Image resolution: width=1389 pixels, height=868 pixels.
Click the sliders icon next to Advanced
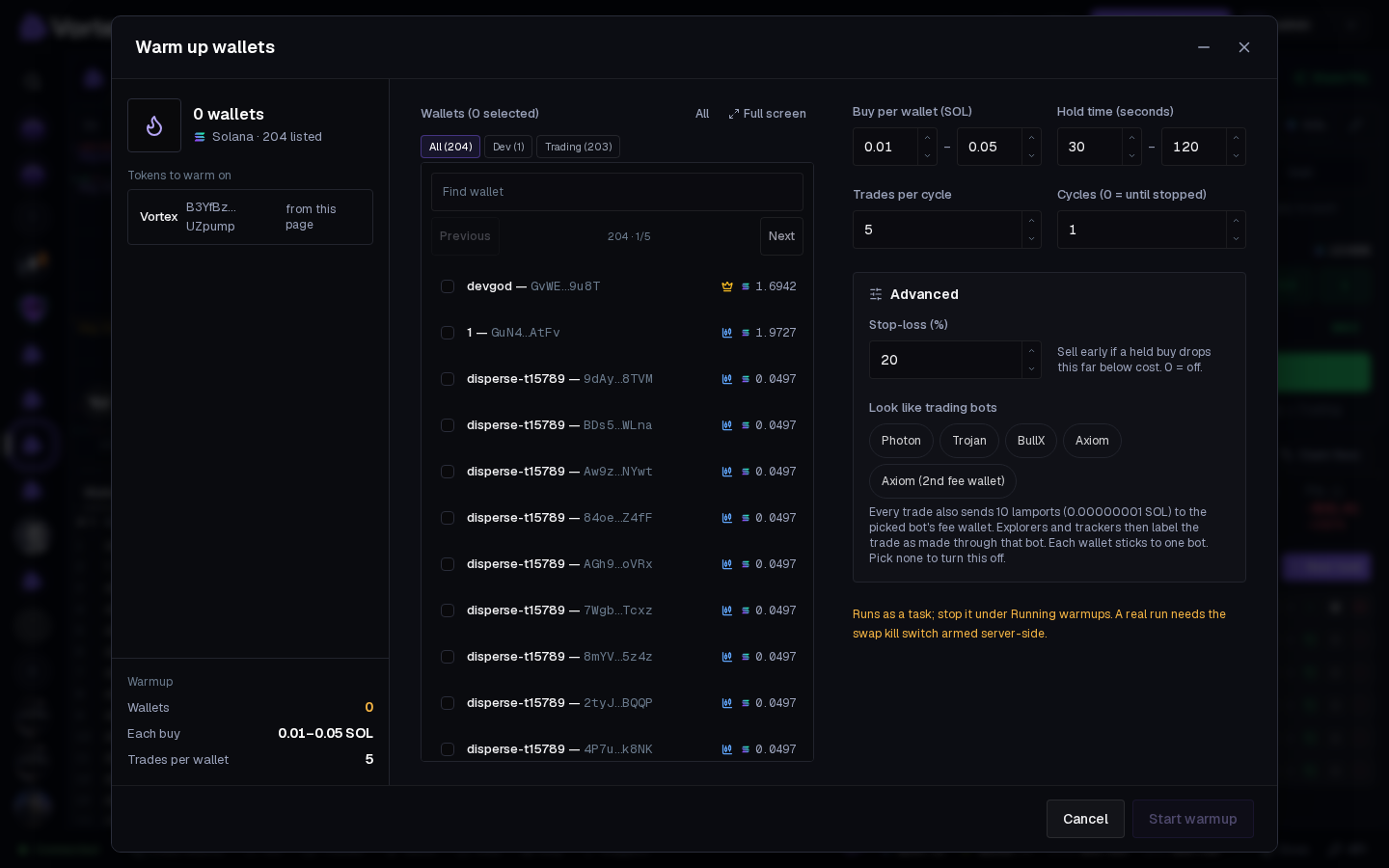876,294
